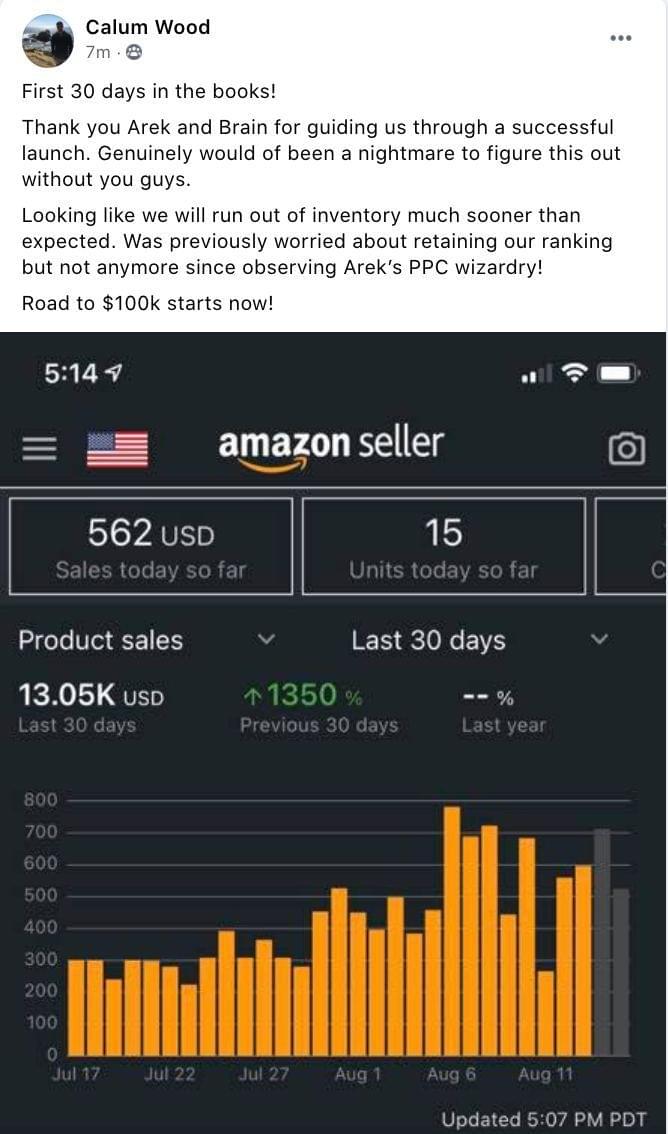Open the three-dot post options menu

[621, 38]
